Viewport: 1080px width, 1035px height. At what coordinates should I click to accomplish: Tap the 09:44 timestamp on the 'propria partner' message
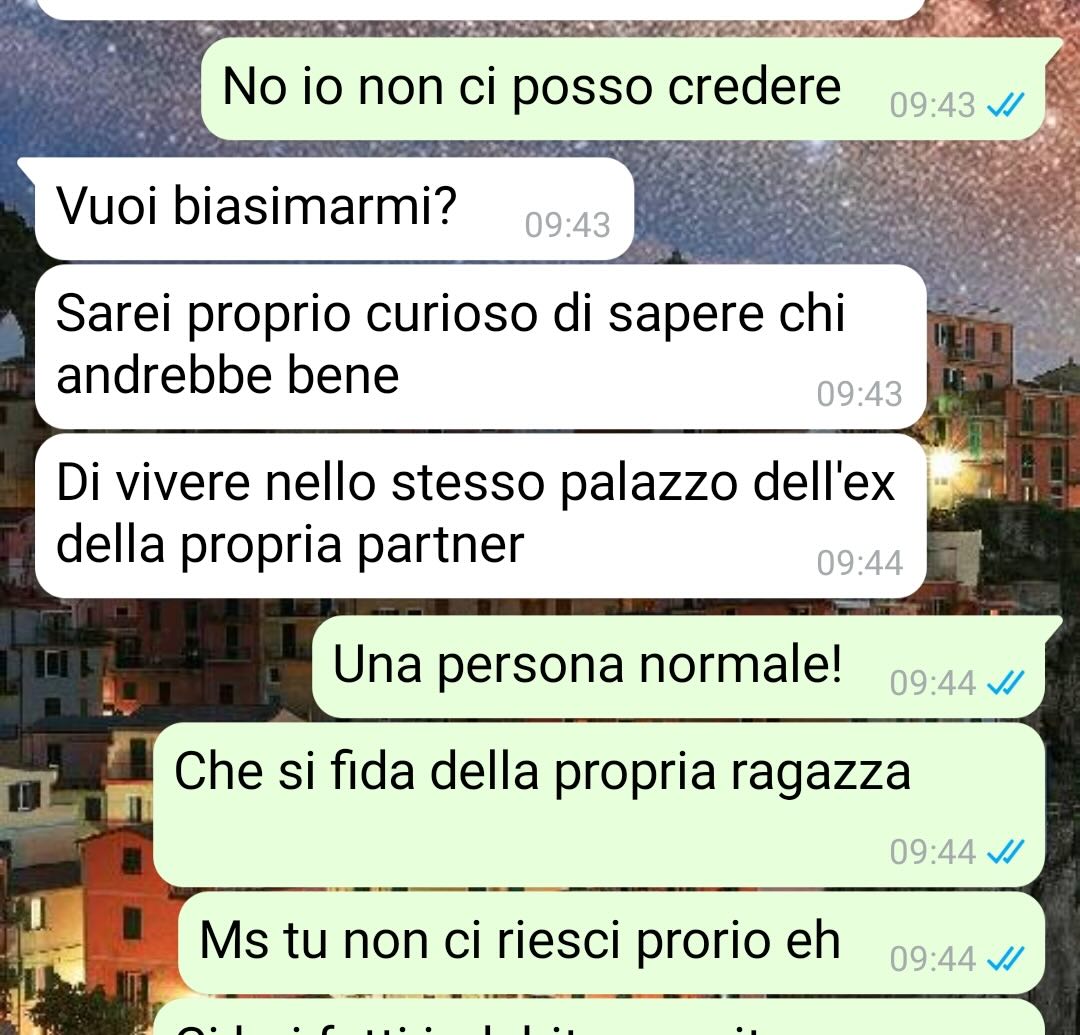tap(860, 563)
